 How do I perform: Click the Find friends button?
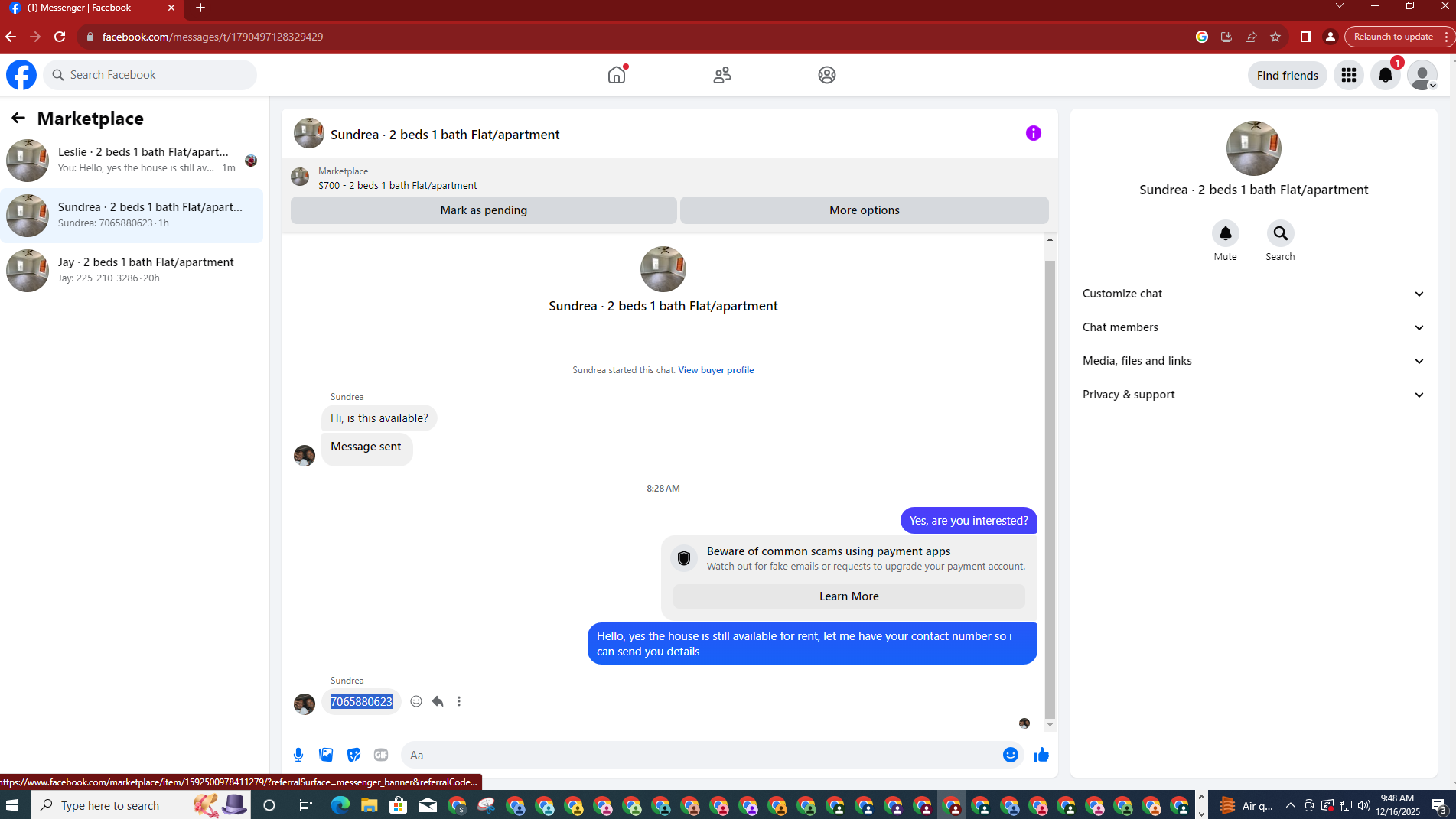click(x=1287, y=75)
